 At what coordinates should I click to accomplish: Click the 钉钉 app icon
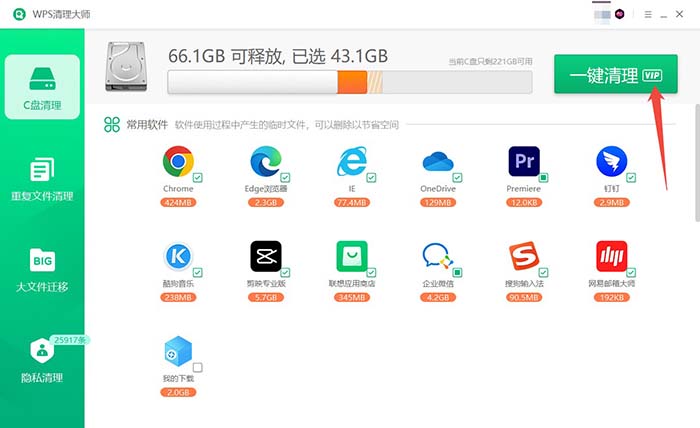(x=612, y=161)
